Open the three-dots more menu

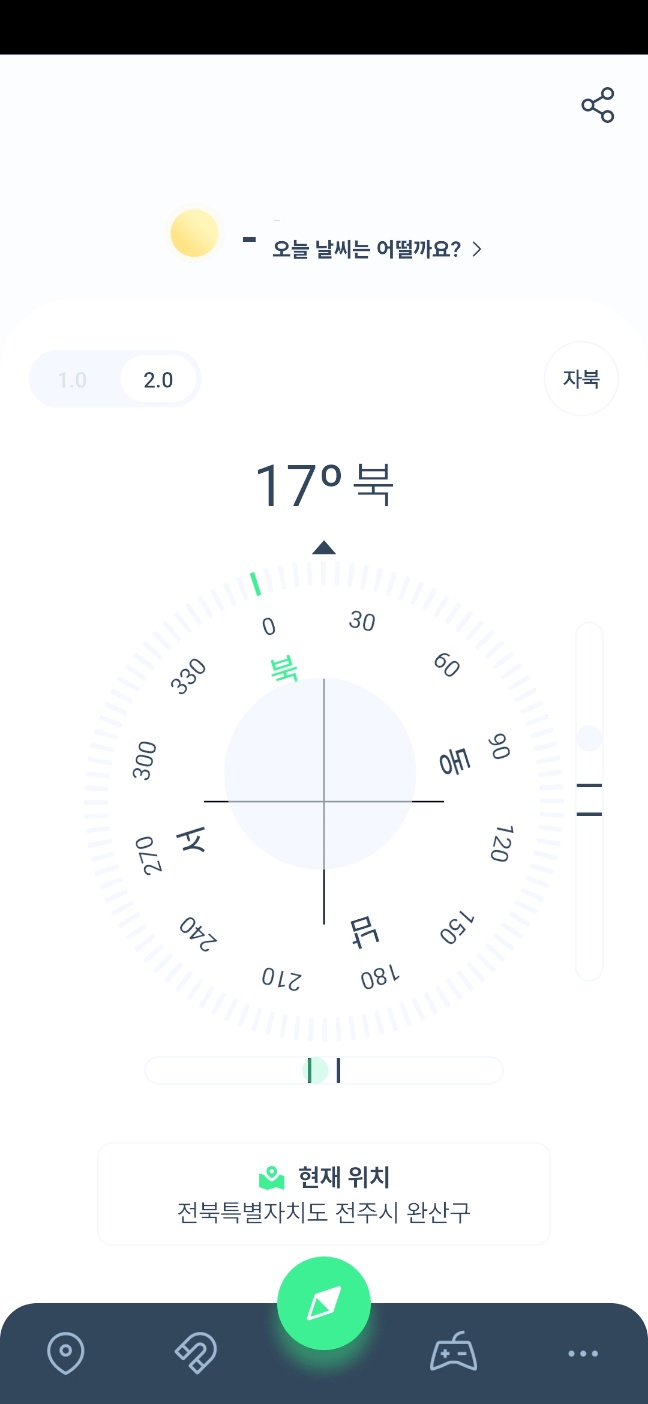point(582,1354)
